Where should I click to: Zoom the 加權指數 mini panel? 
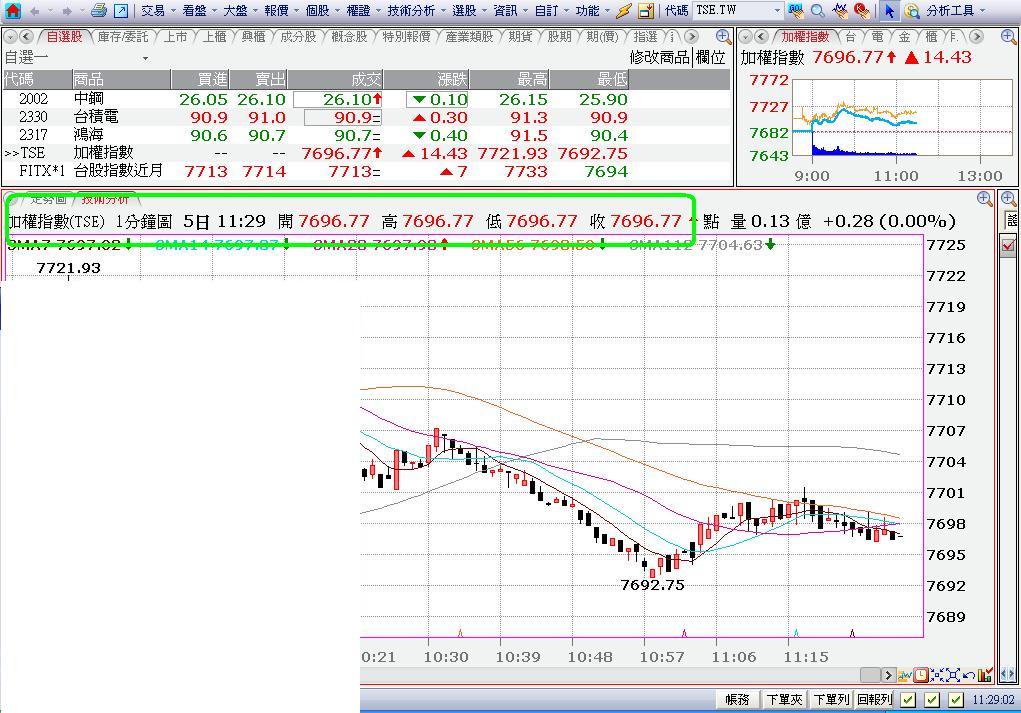coord(1008,37)
